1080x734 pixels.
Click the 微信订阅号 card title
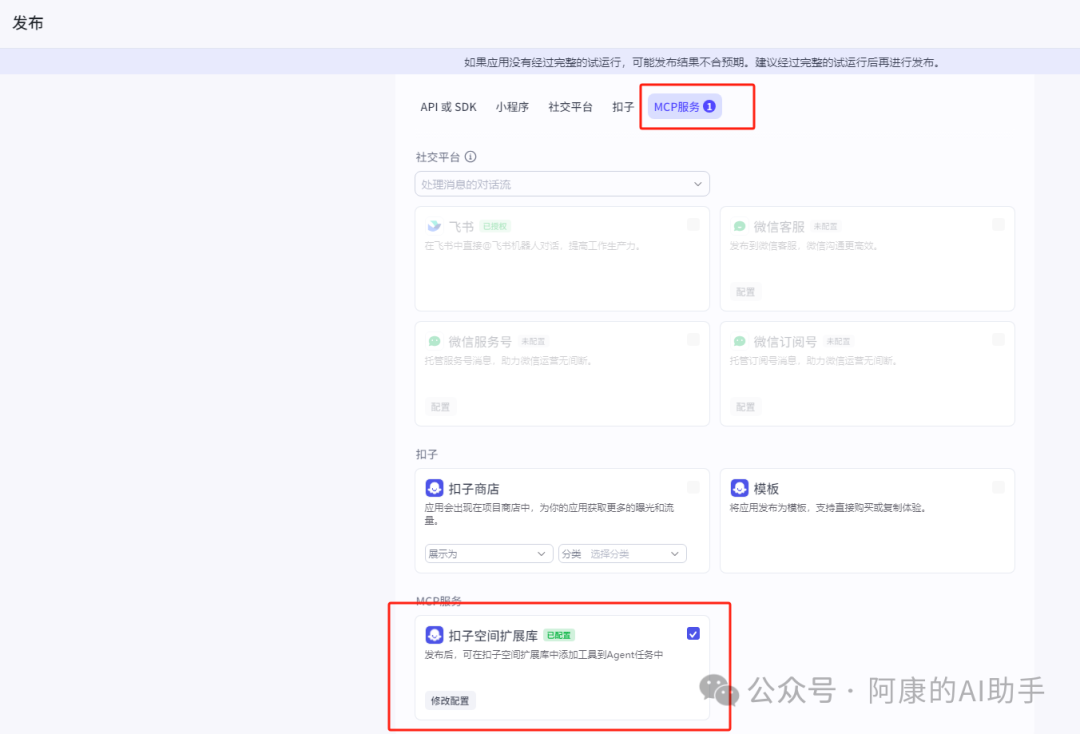(x=785, y=342)
